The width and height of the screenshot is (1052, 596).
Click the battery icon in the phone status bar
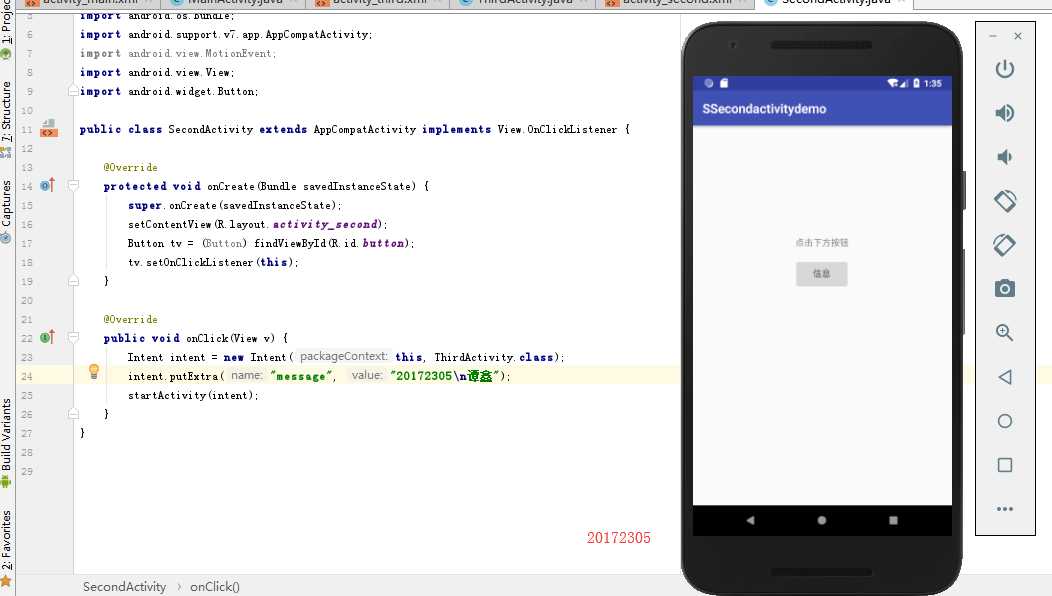point(916,83)
